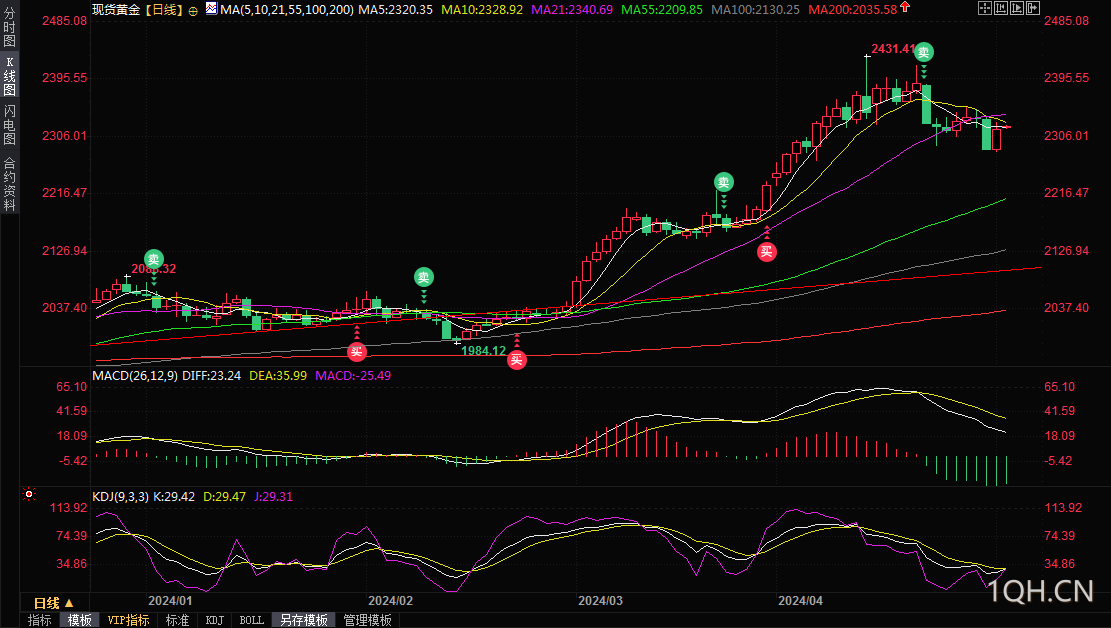Image resolution: width=1111 pixels, height=628 pixels.
Task: Click the 管理模板 button
Action: click(367, 620)
